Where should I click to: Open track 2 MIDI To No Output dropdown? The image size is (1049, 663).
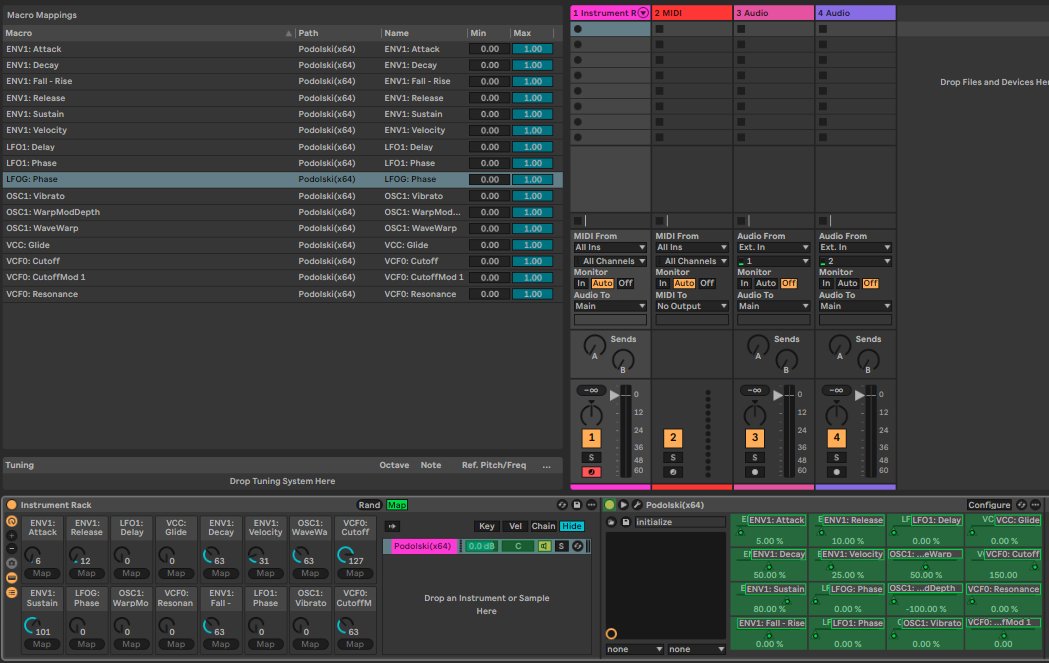point(692,306)
